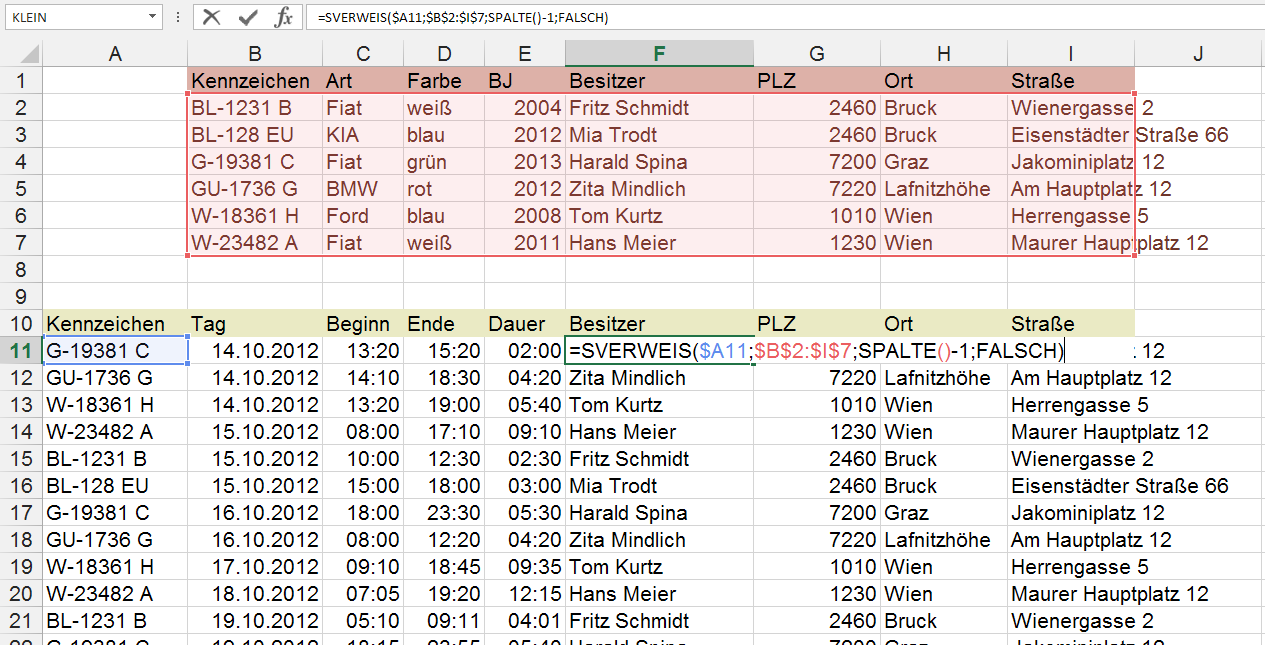Cancel the formula entry with X icon
Image resolution: width=1265 pixels, height=645 pixels.
tap(211, 17)
